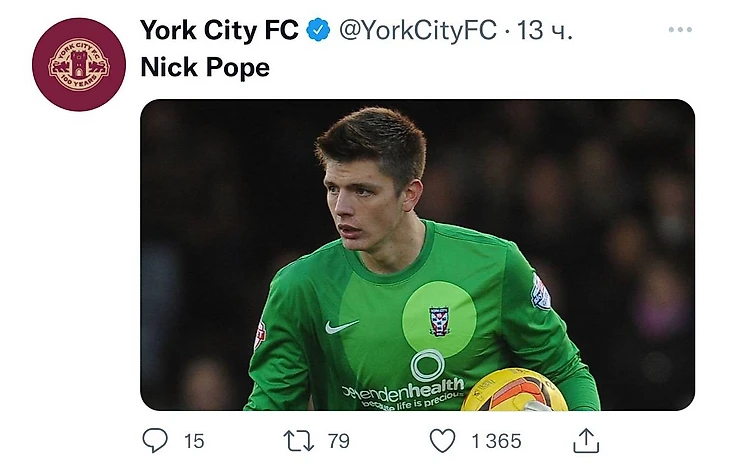Screen dimensions: 730x465
Task: Click the York City FC display name
Action: [219, 31]
